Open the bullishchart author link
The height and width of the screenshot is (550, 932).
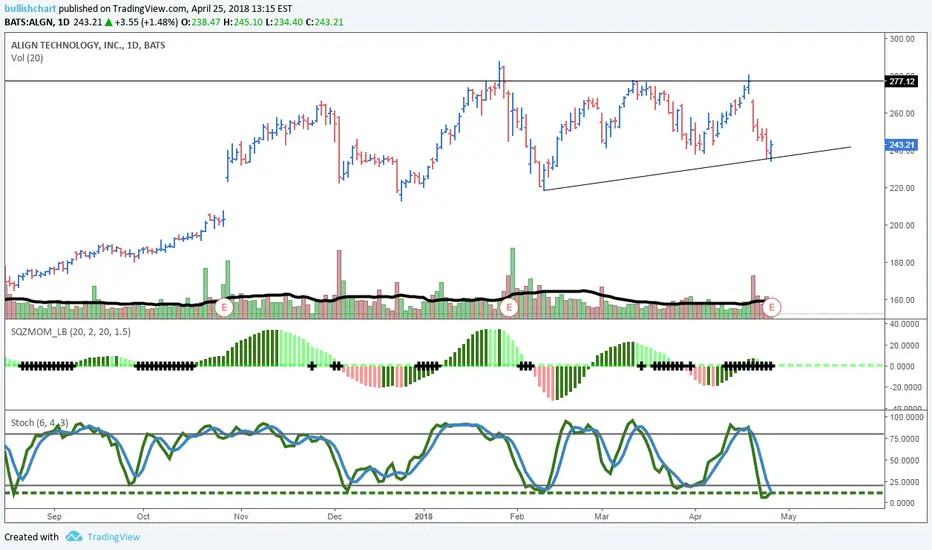pos(30,9)
